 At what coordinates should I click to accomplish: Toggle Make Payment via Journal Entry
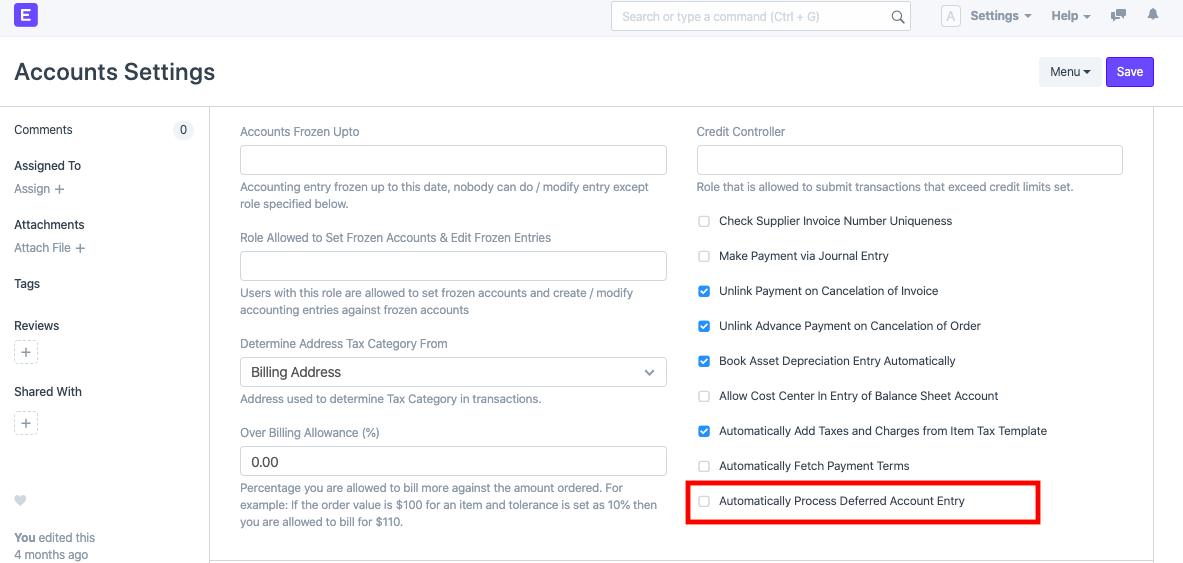click(x=704, y=256)
